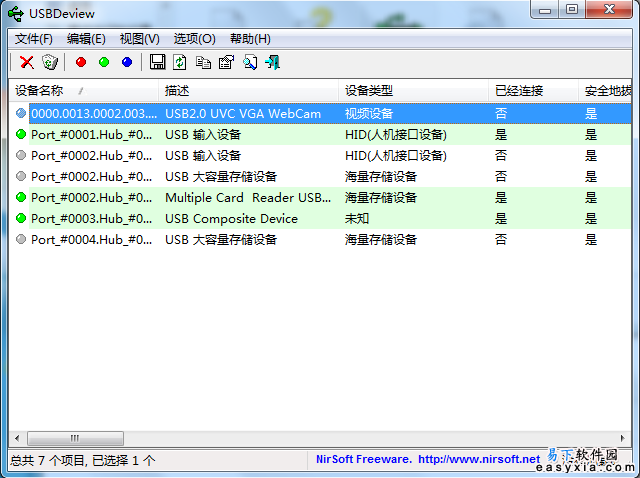The image size is (640, 478).
Task: Open the 选项(O) menu
Action: 194,39
